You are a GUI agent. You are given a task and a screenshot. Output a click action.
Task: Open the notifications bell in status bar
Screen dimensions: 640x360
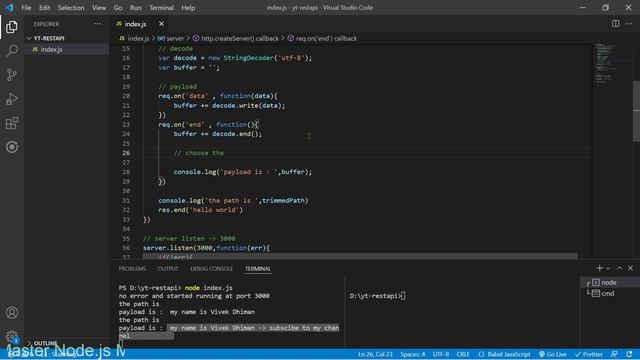click(629, 354)
